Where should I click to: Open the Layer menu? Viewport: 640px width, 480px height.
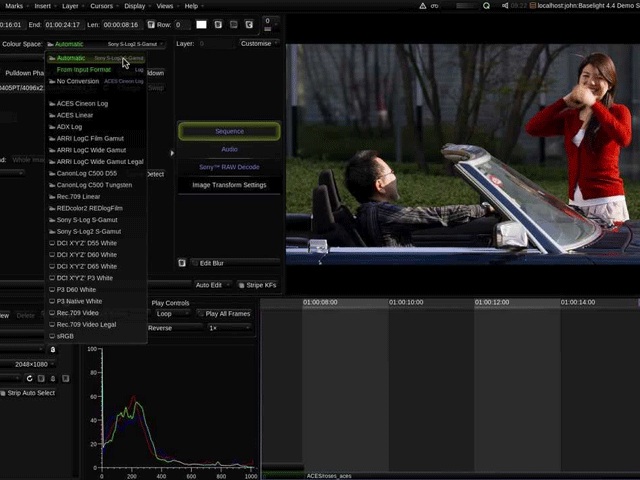70,6
